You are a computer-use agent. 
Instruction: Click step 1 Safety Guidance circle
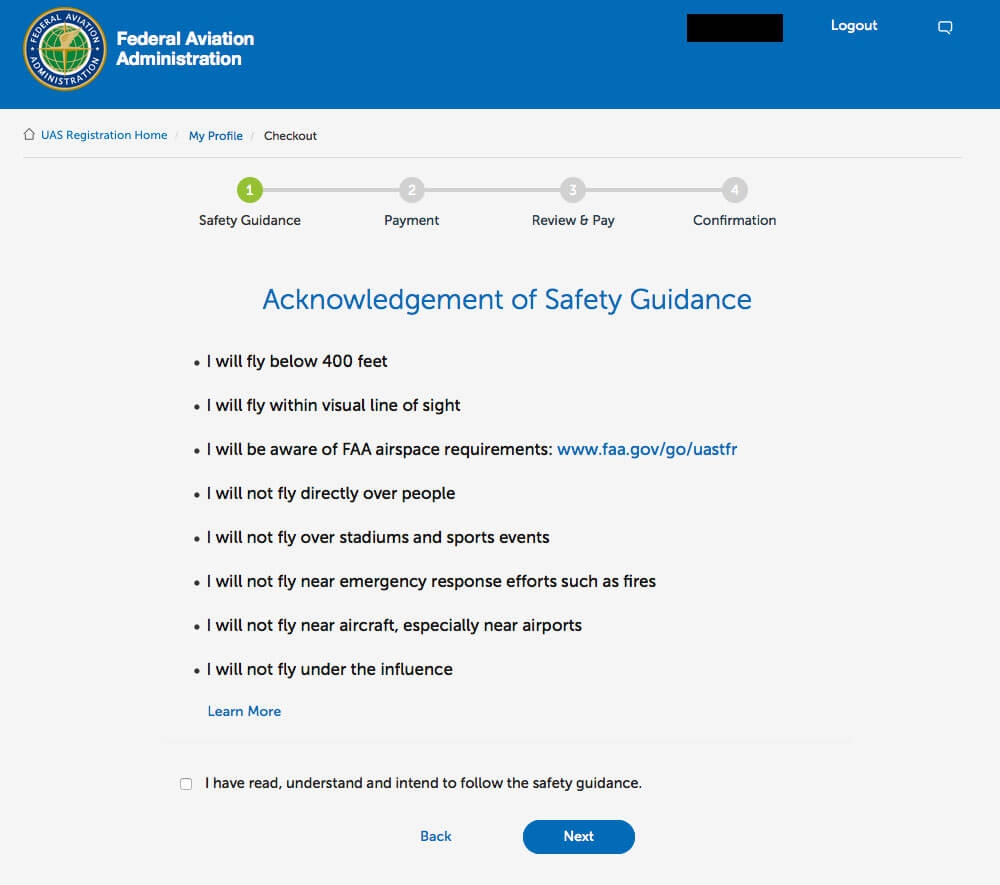point(249,189)
